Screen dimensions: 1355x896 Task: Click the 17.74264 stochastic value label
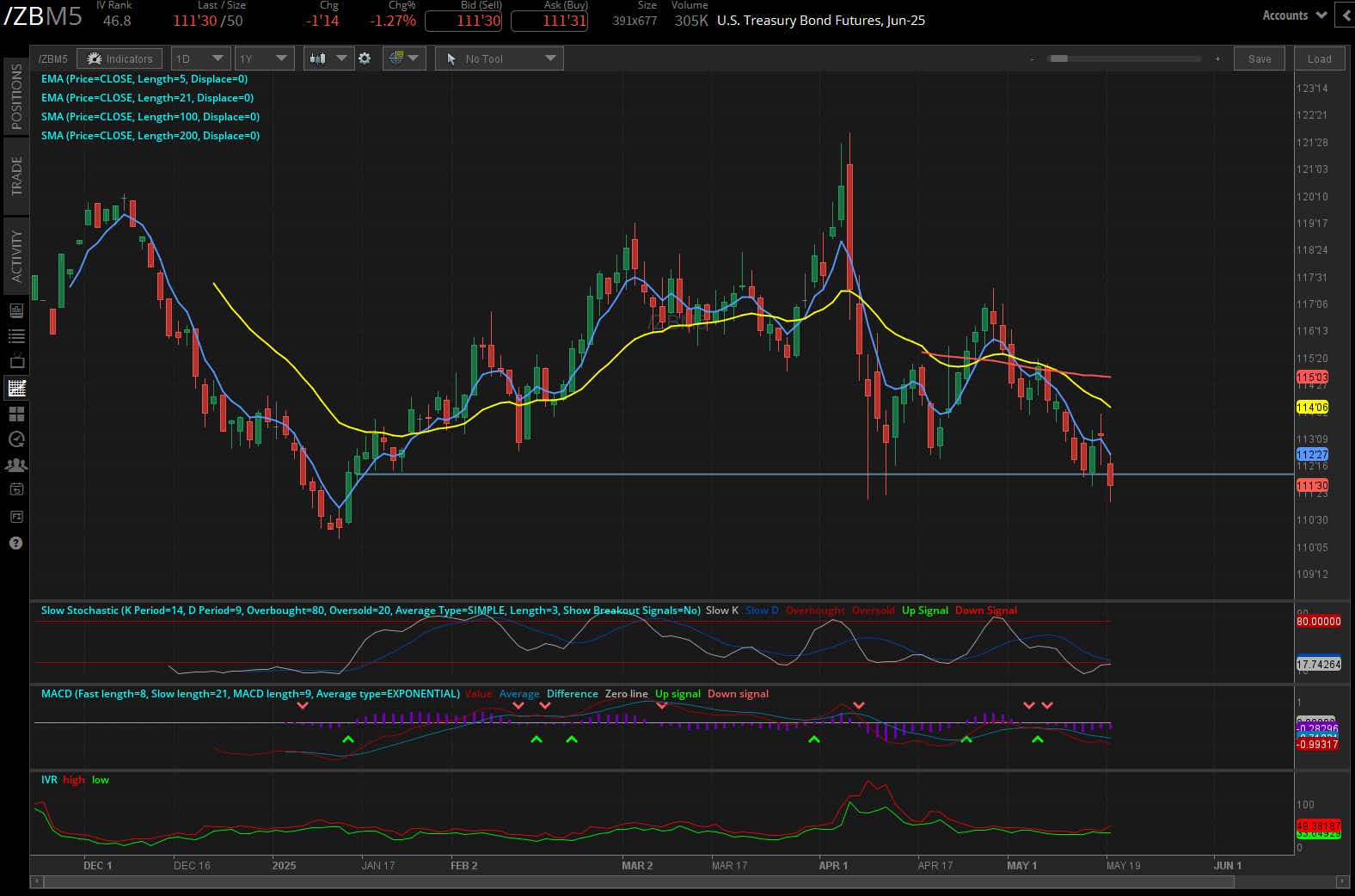point(1318,664)
